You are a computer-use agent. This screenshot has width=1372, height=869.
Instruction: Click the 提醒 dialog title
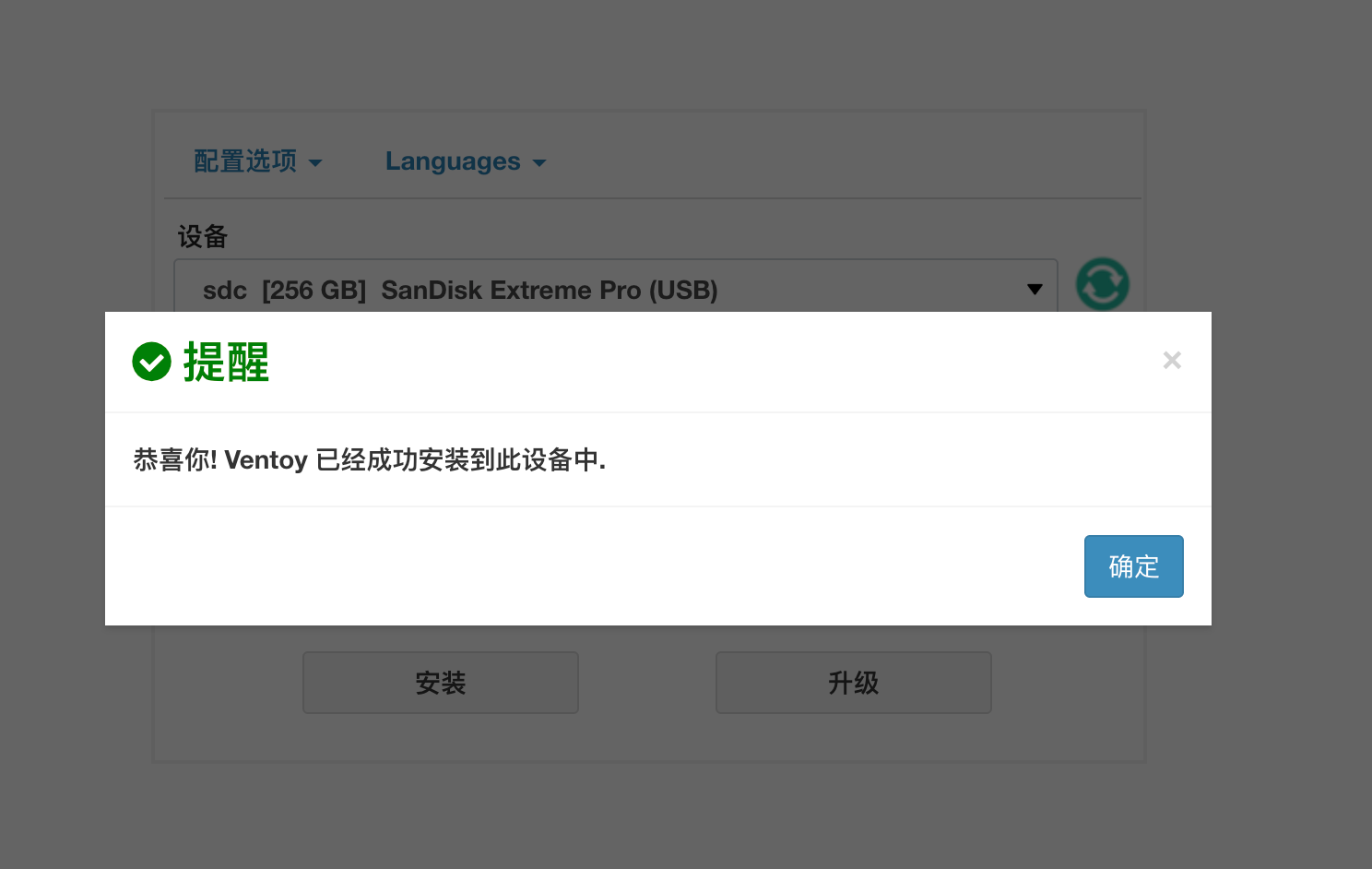[x=226, y=362]
